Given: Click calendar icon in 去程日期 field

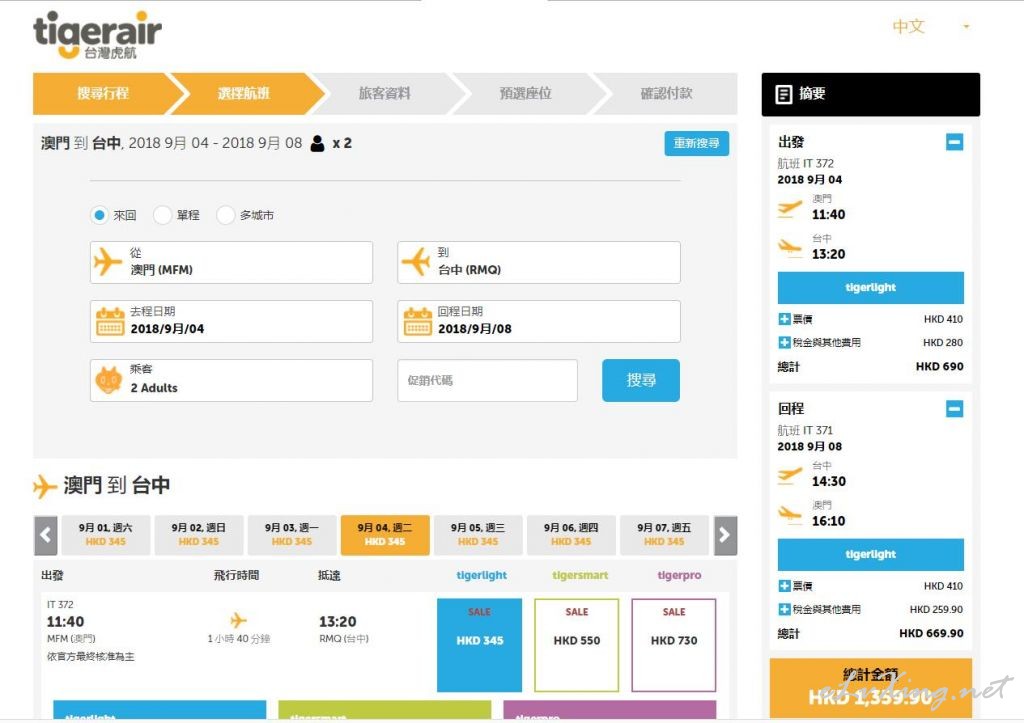Looking at the screenshot, I should (x=110, y=321).
